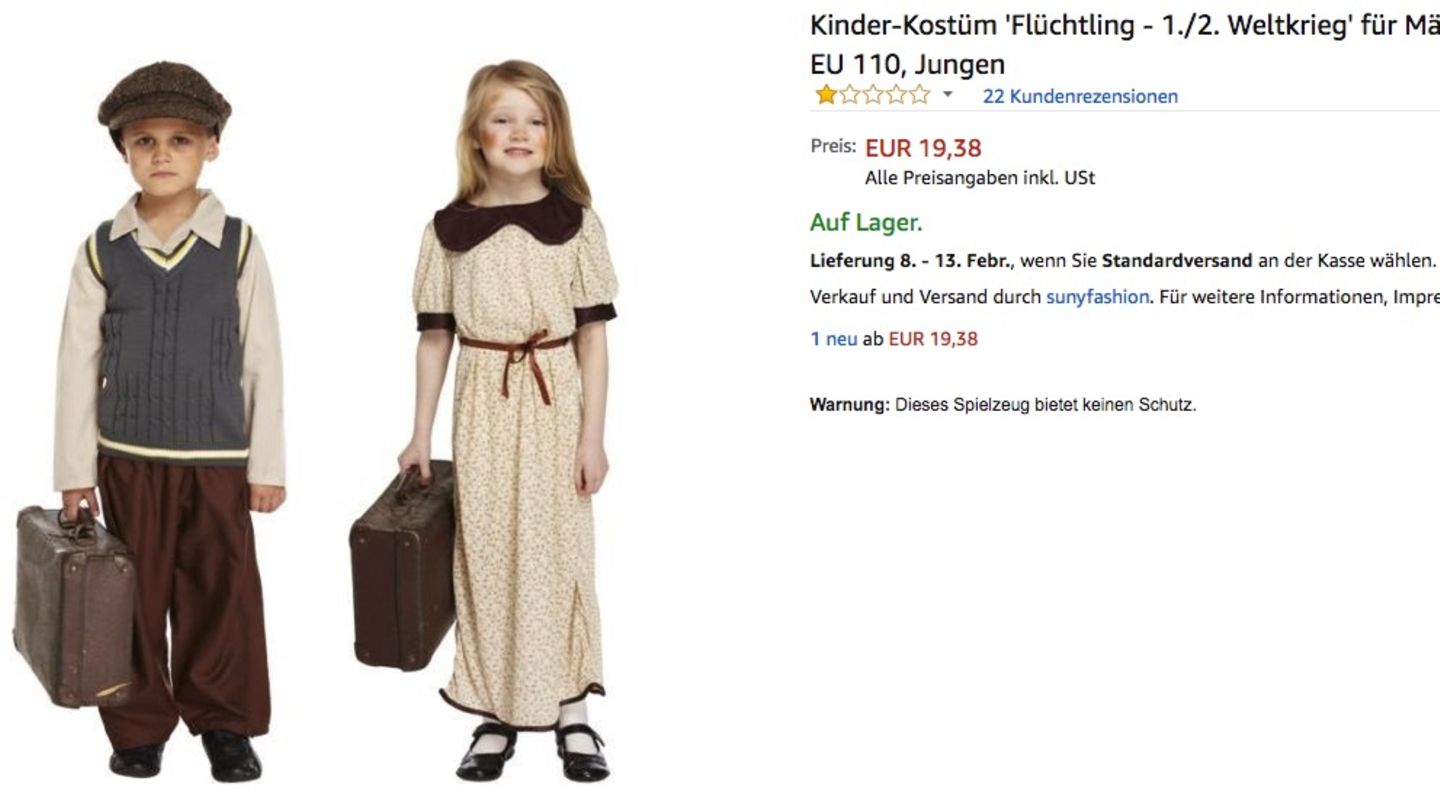Click the fifth empty rating star

pos(918,95)
